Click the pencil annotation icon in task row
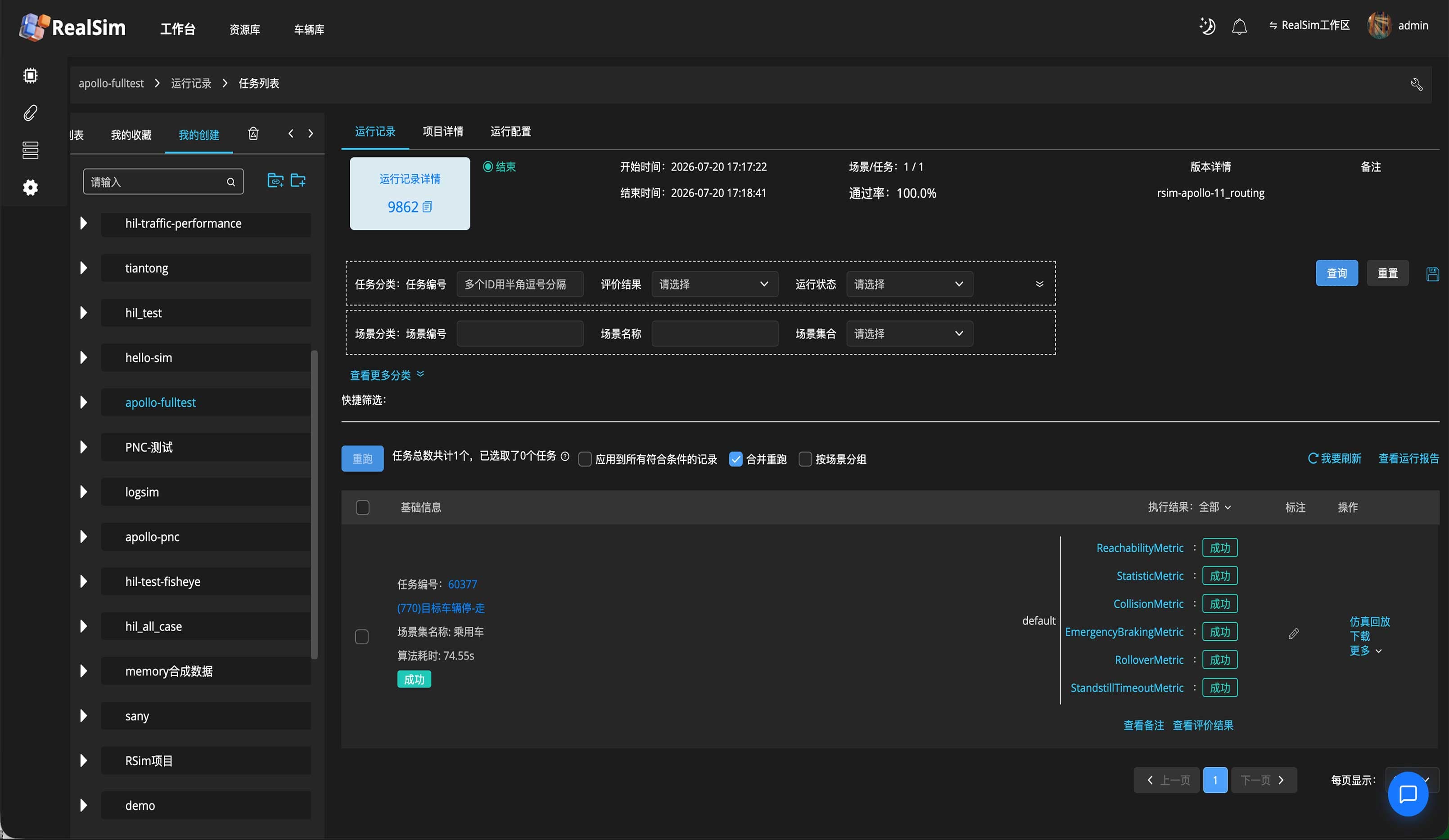Viewport: 1449px width, 840px height. [1293, 633]
